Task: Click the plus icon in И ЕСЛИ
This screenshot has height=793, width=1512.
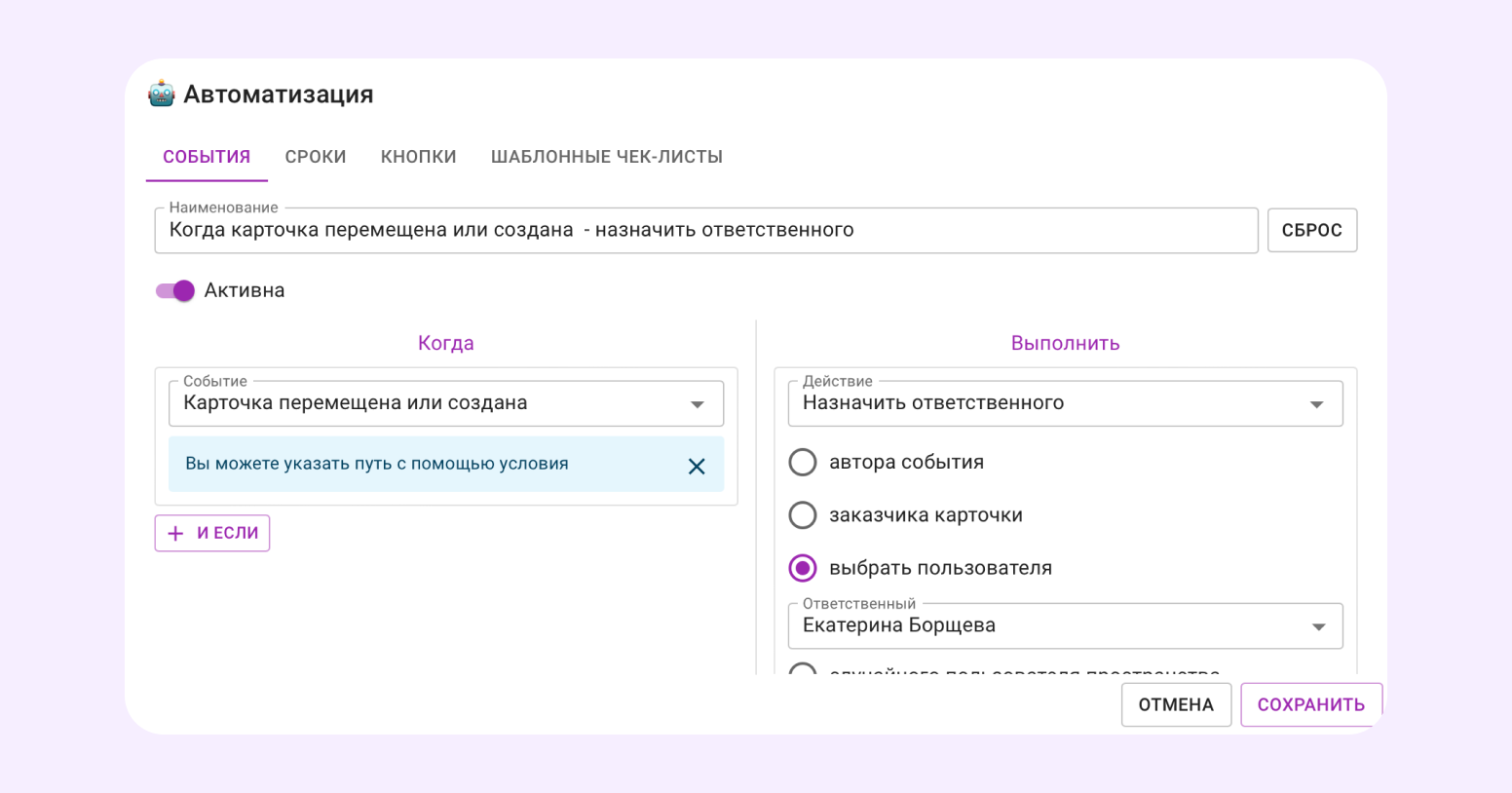Action: (175, 533)
